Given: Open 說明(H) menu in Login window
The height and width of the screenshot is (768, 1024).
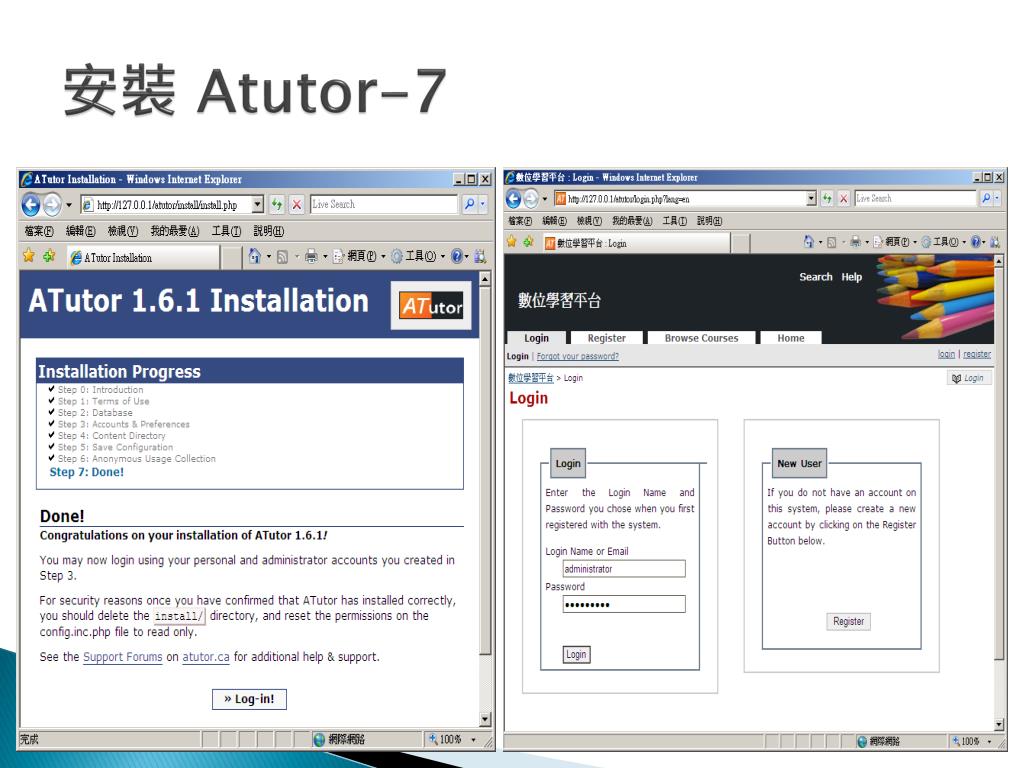Looking at the screenshot, I should (x=709, y=221).
